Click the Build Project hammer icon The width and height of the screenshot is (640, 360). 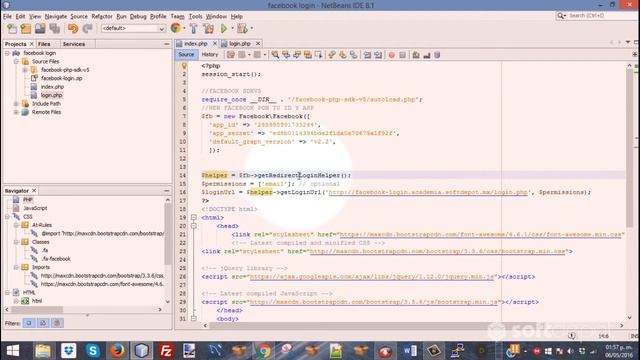(193, 29)
